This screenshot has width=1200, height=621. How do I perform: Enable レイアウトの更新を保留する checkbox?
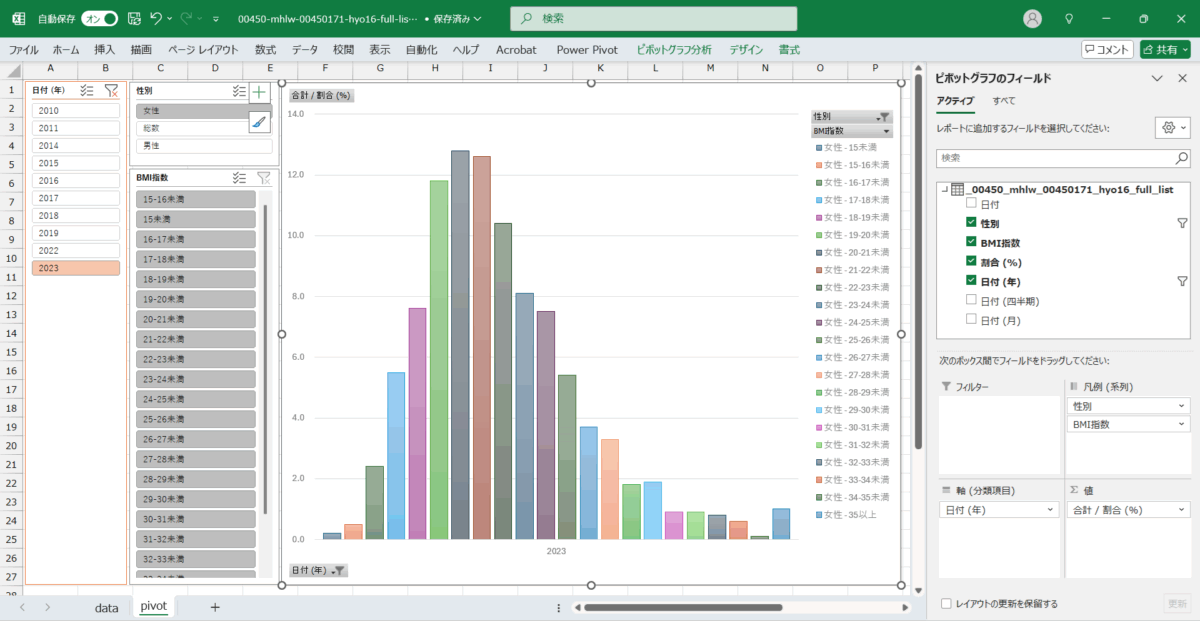pos(946,604)
